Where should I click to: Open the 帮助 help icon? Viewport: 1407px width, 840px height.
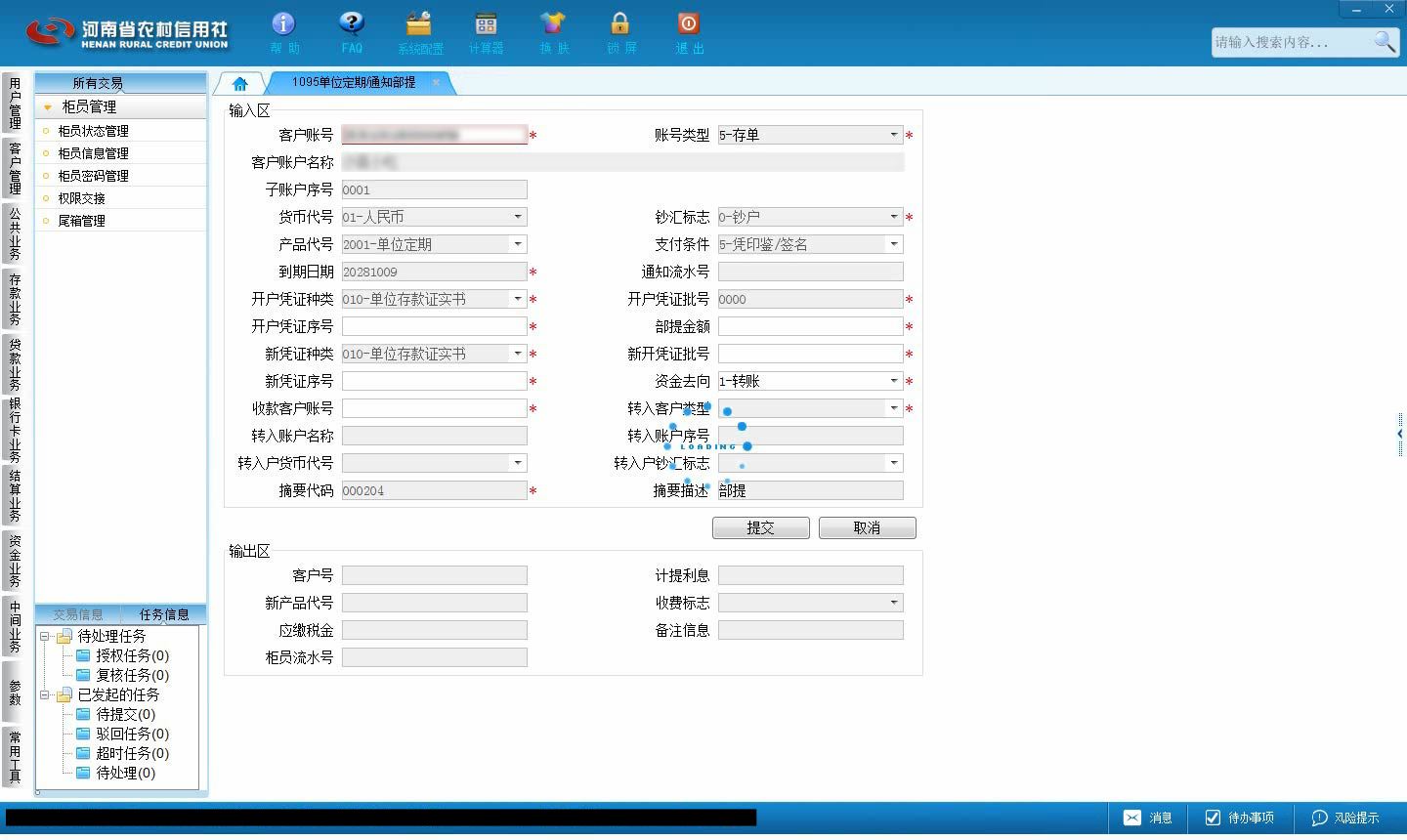pyautogui.click(x=283, y=33)
